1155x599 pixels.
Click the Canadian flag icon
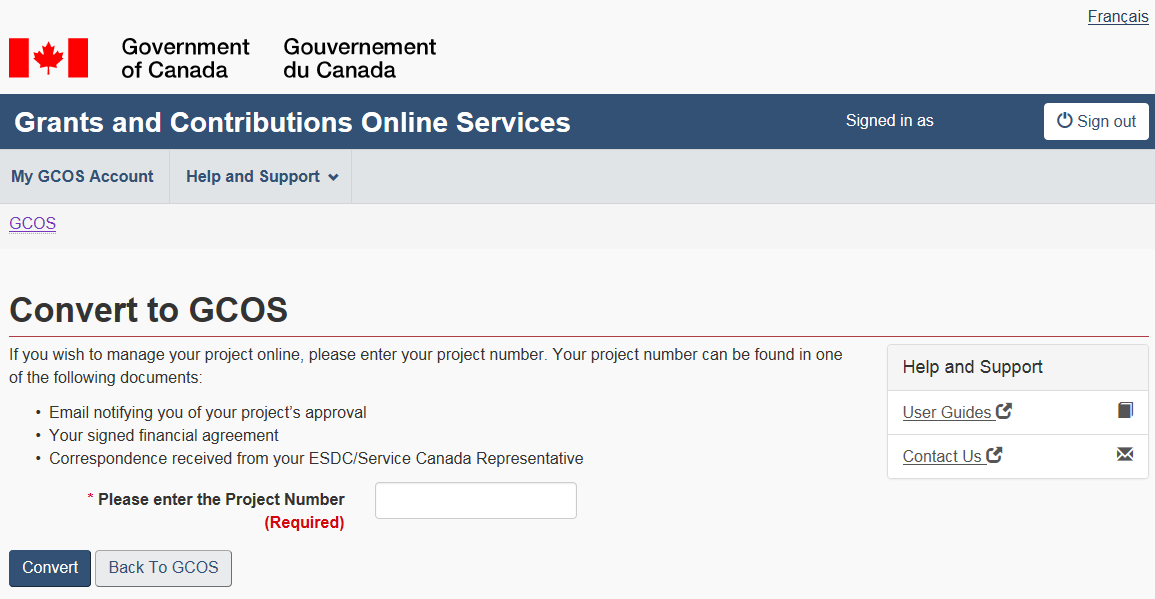(48, 58)
